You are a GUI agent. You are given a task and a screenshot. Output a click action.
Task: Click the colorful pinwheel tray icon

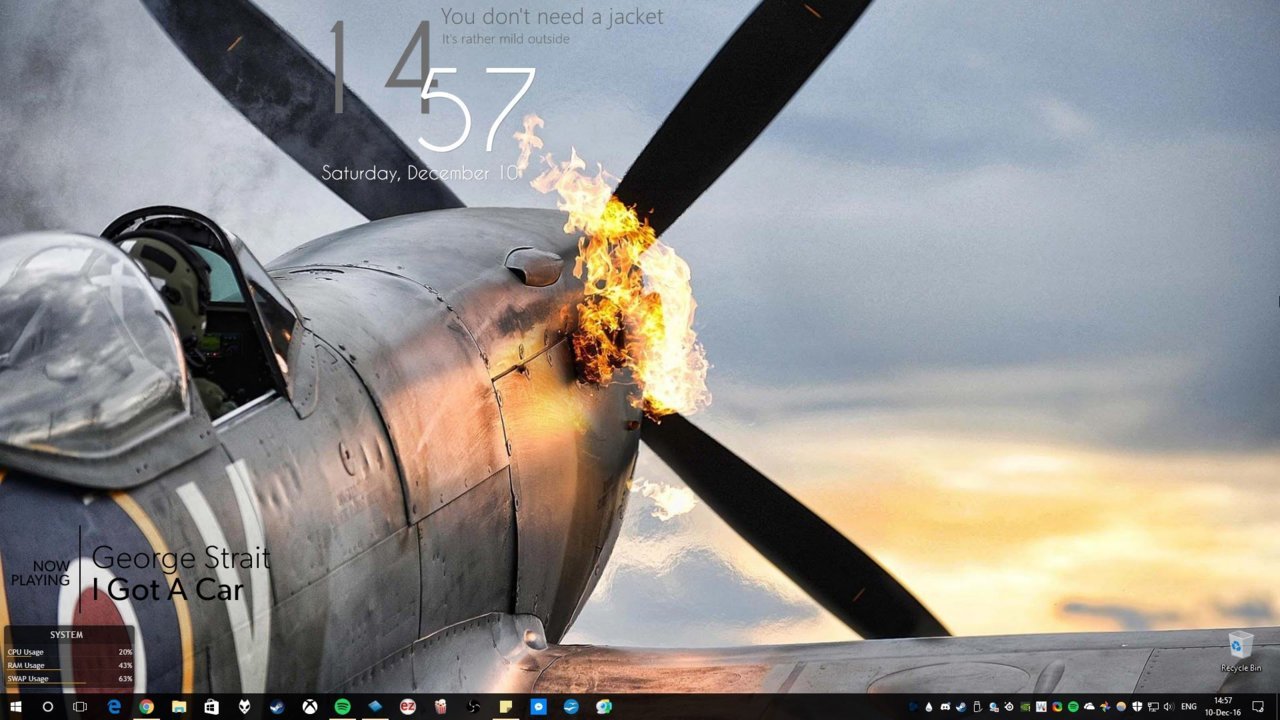click(x=1105, y=707)
